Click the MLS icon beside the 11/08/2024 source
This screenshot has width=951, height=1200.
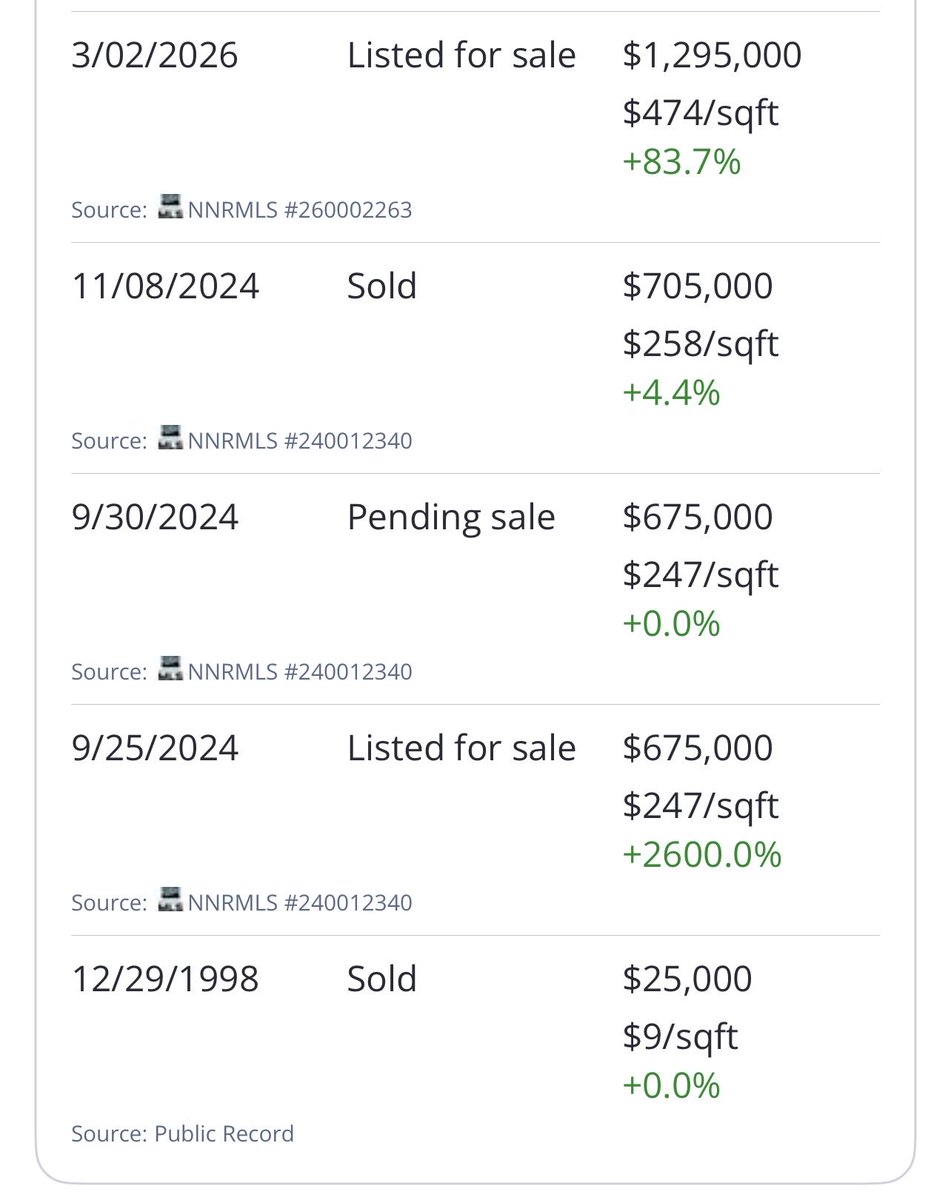click(x=170, y=439)
